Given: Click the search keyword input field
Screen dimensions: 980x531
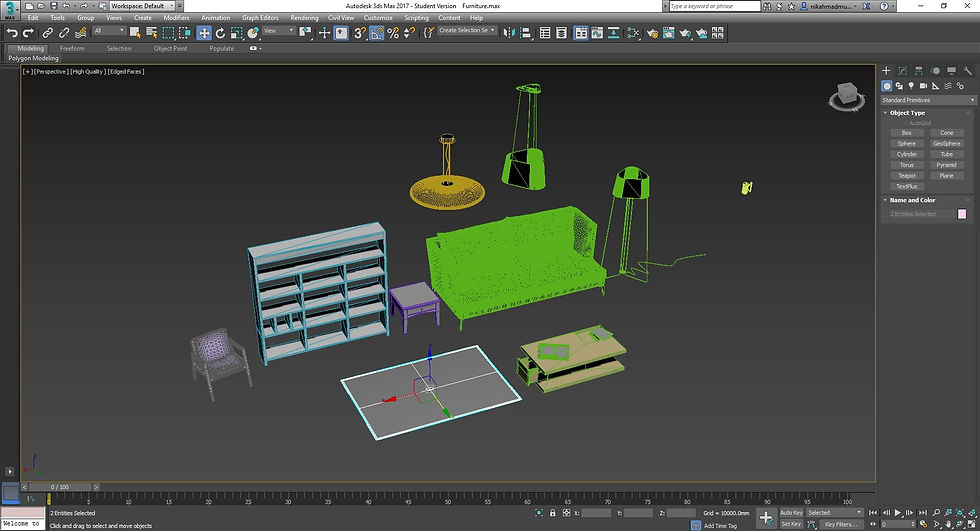Looking at the screenshot, I should [714, 6].
